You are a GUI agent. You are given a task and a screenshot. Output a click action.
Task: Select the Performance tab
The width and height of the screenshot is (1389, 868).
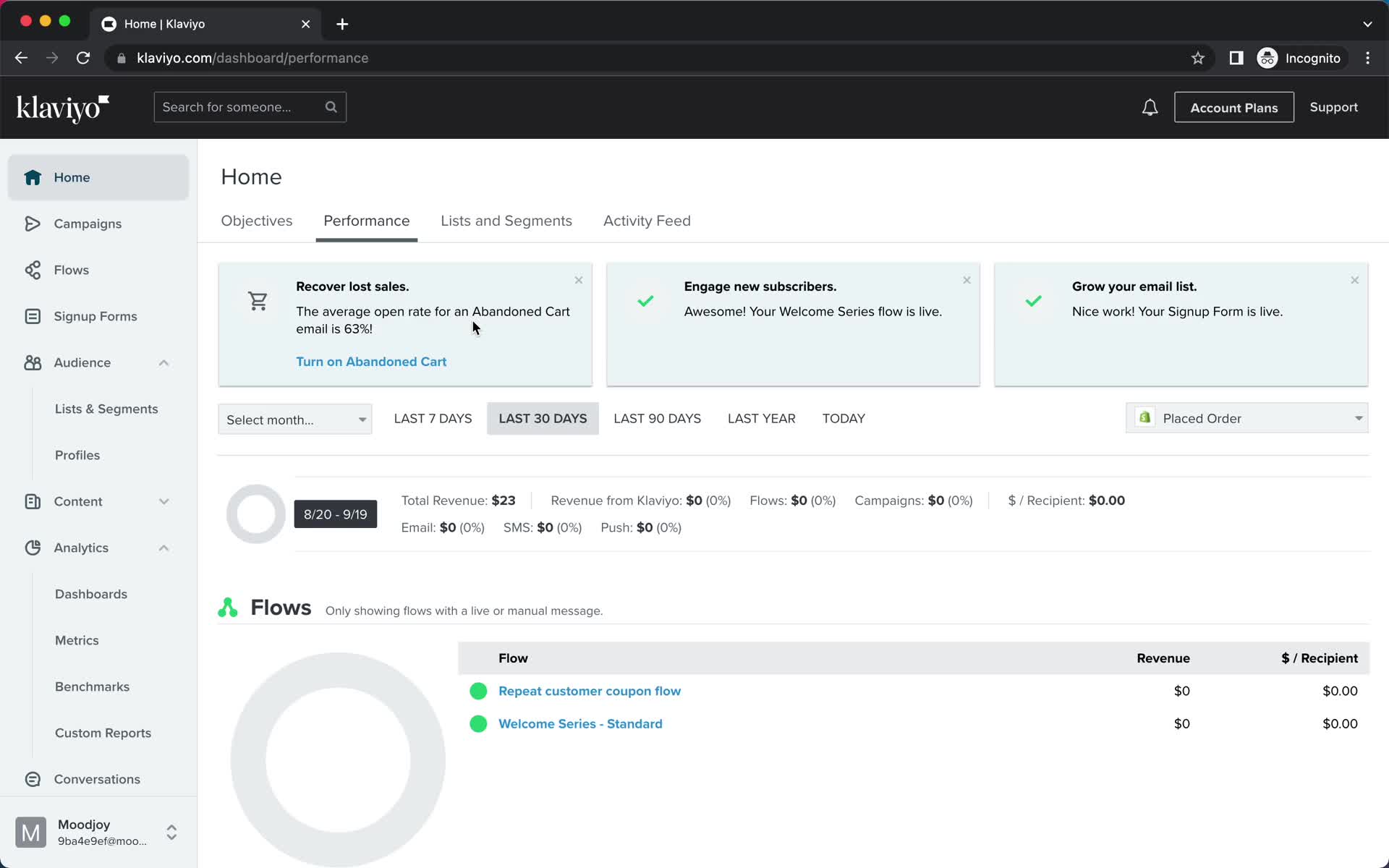pyautogui.click(x=367, y=221)
